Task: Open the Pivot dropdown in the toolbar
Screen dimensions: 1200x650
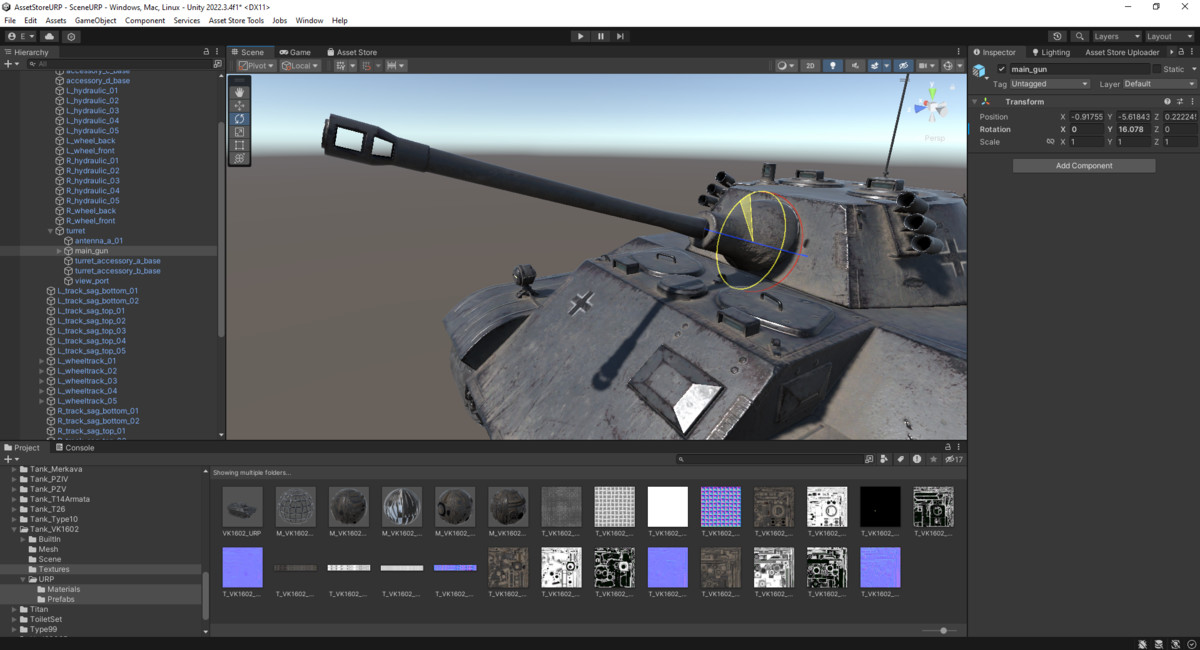Action: pos(255,65)
